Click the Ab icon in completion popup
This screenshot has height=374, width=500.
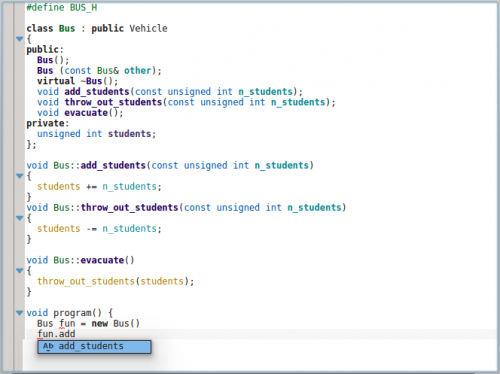tap(48, 346)
